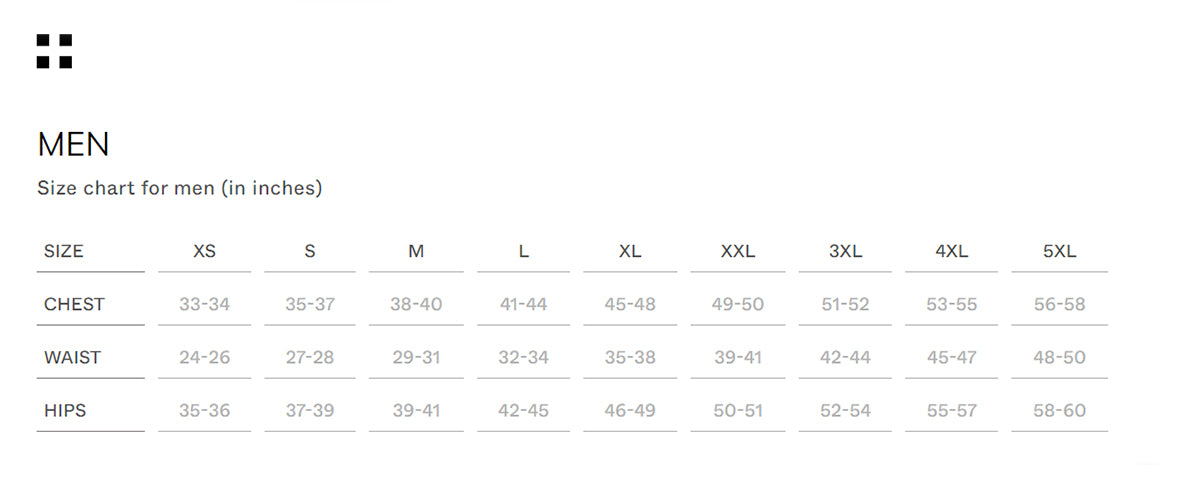Click the four-squares logo icon
1200x480 pixels.
click(x=54, y=51)
